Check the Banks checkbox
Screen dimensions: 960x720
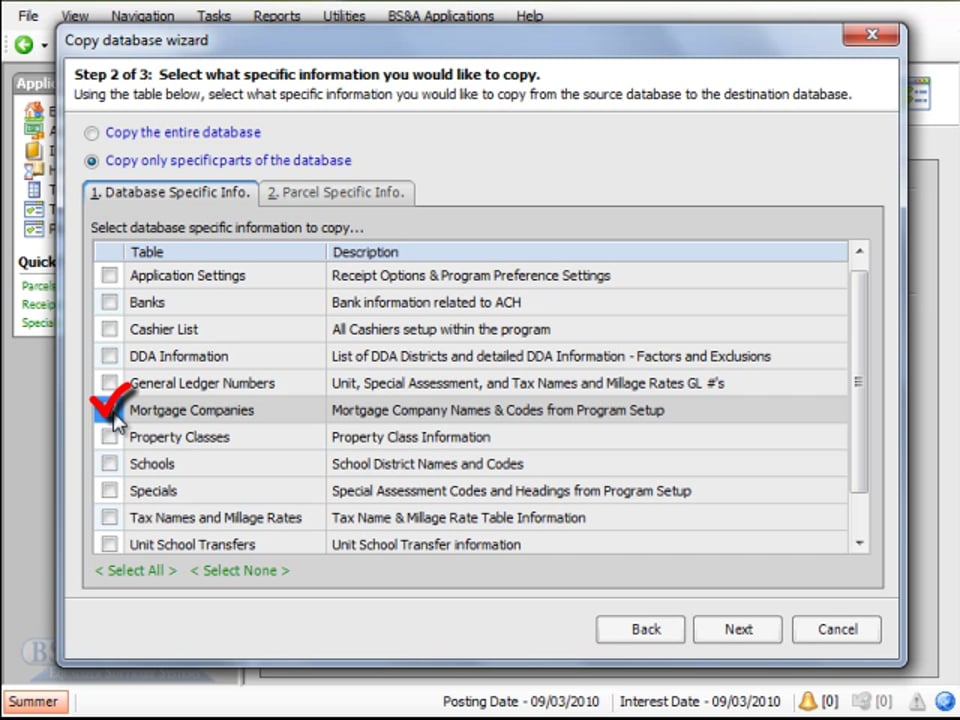point(110,302)
